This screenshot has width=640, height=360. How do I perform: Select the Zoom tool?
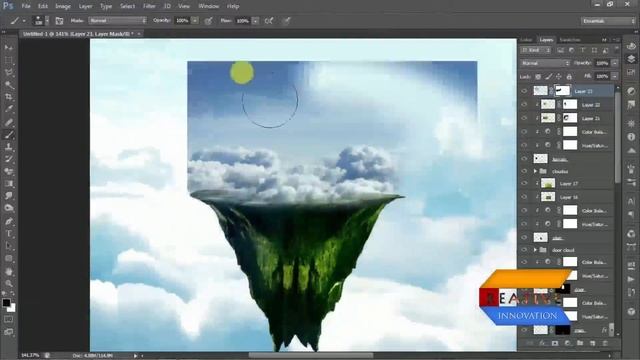pos(9,284)
